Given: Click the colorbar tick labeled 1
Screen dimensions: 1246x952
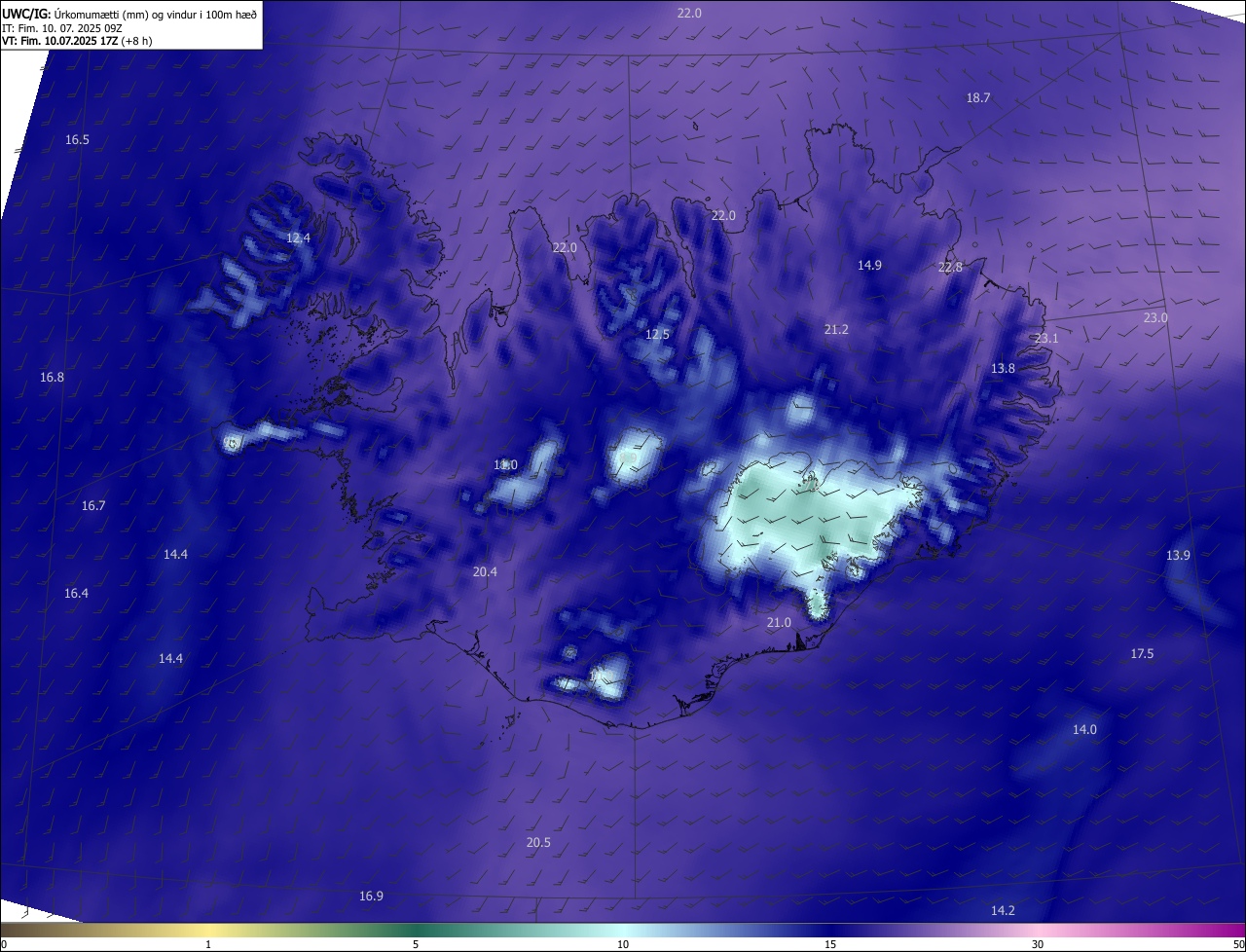Looking at the screenshot, I should pyautogui.click(x=208, y=944).
